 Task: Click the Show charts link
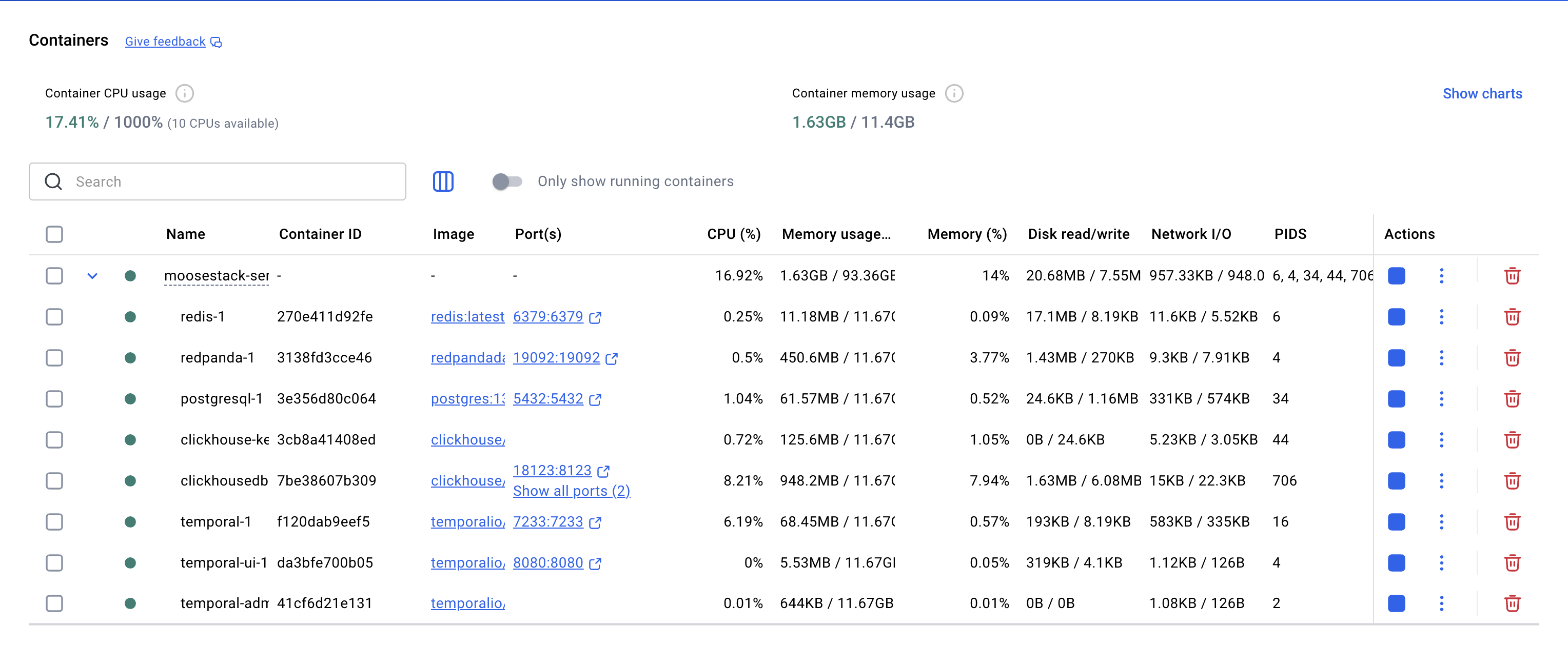click(x=1482, y=93)
